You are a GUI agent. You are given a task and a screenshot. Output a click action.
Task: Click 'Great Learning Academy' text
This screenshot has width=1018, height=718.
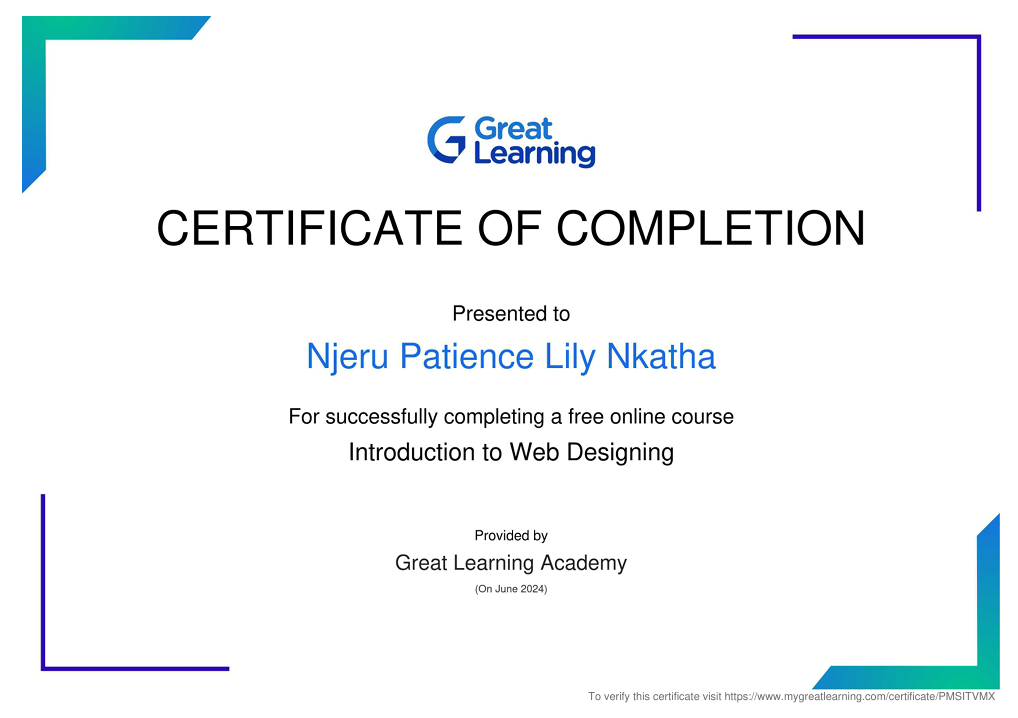coord(511,563)
